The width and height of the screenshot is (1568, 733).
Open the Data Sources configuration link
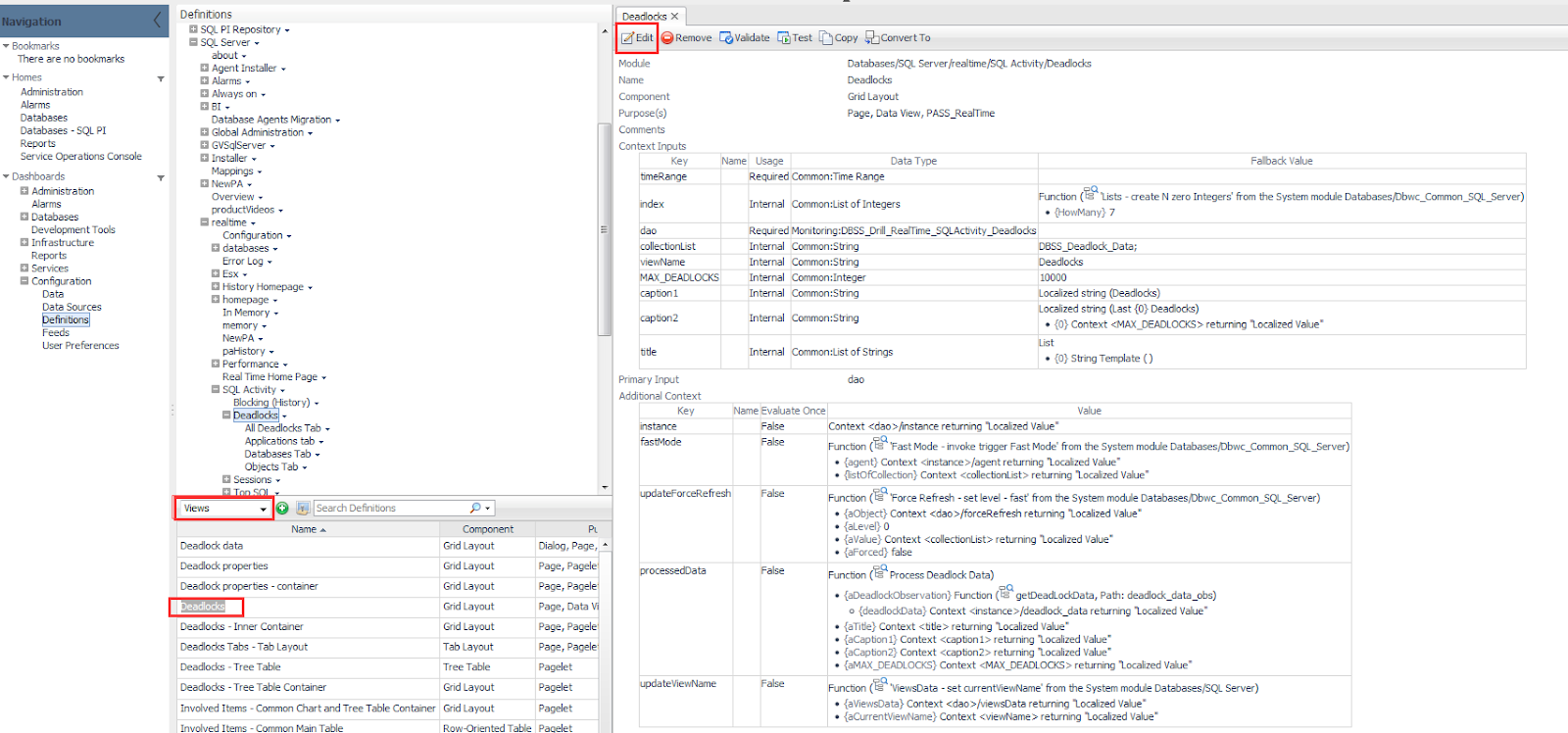(x=72, y=307)
